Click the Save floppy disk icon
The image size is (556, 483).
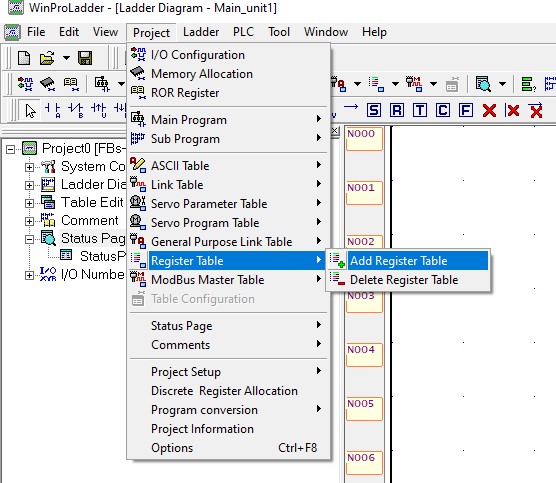(x=85, y=58)
